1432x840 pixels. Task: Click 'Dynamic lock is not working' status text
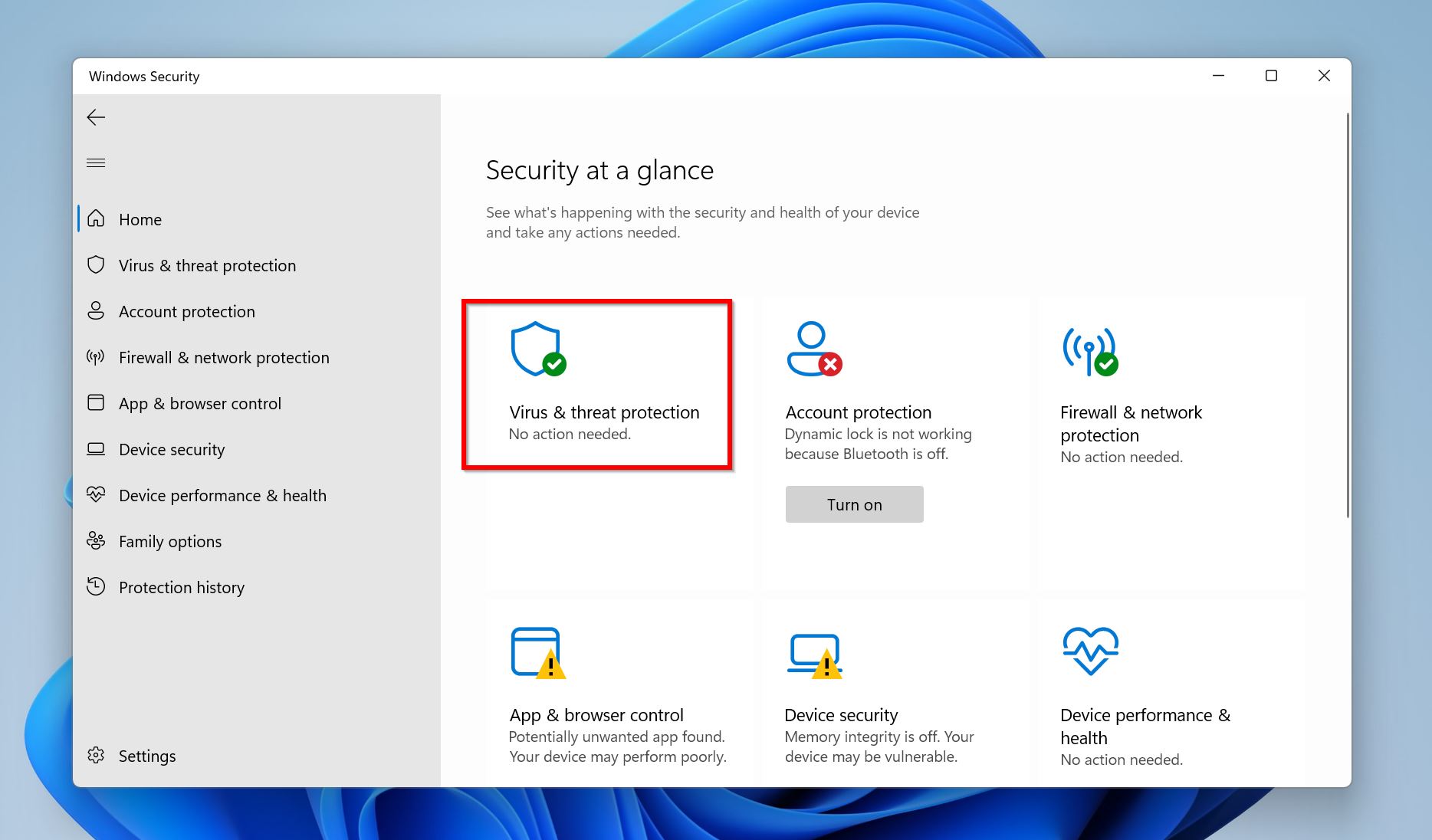(878, 444)
